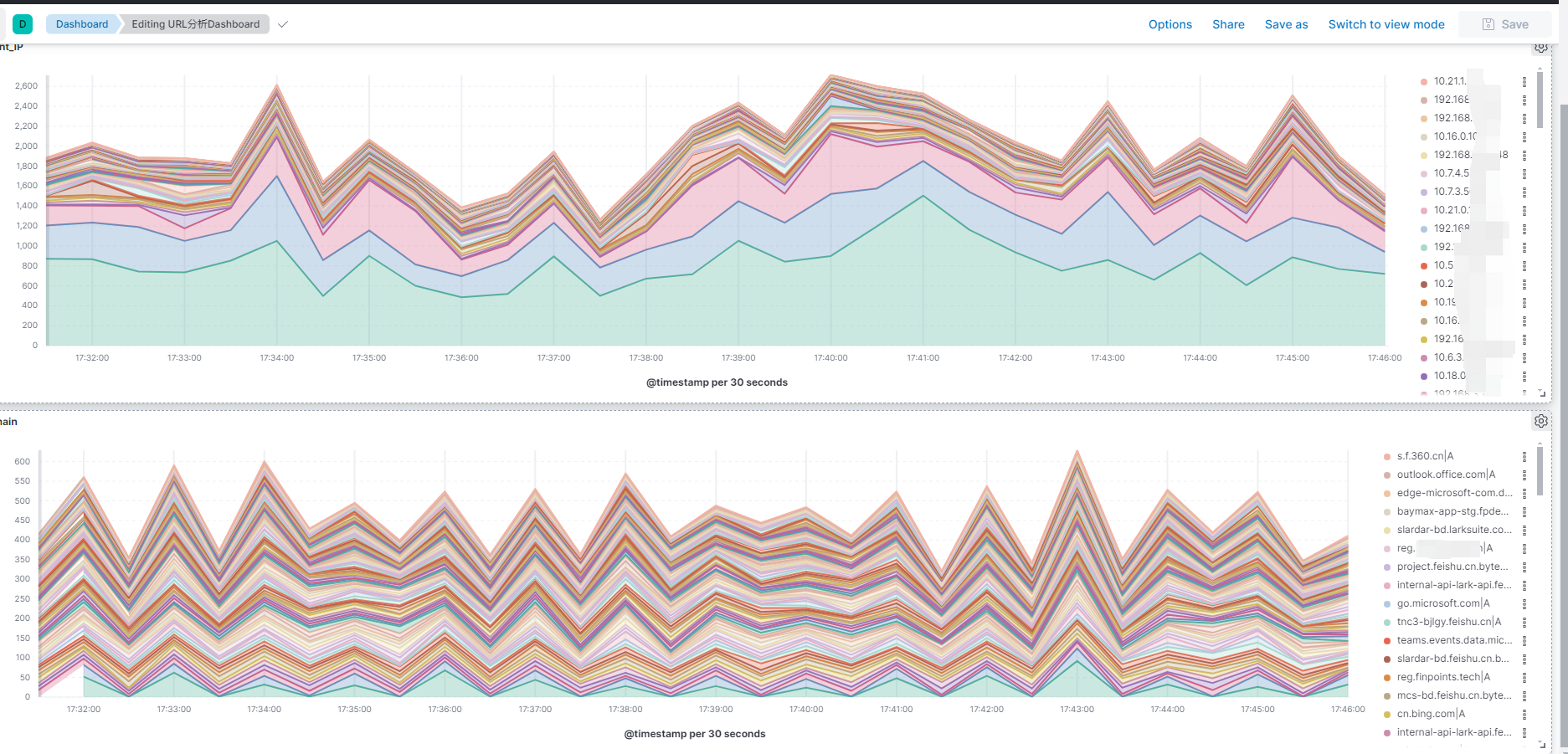Screen dimensions: 1568x754
Task: Choose Save as in top bar
Action: pyautogui.click(x=1286, y=24)
